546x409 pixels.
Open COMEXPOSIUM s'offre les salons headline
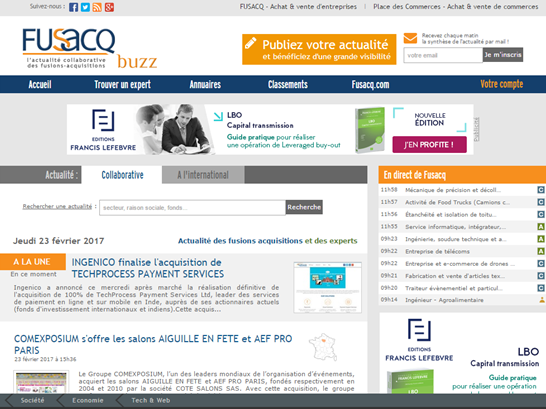point(153,344)
